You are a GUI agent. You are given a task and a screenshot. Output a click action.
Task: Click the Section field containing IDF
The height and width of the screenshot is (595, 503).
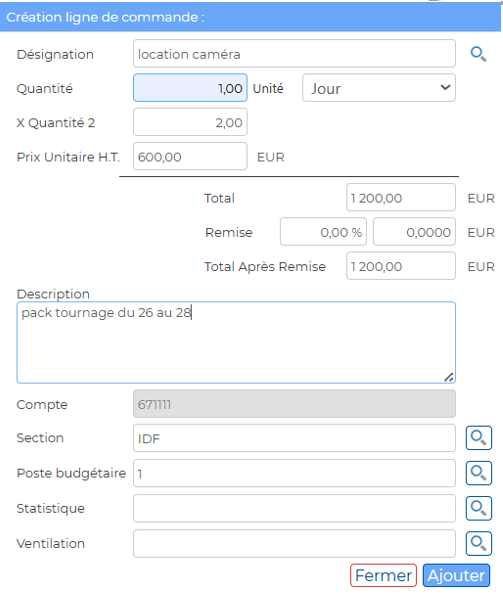294,438
